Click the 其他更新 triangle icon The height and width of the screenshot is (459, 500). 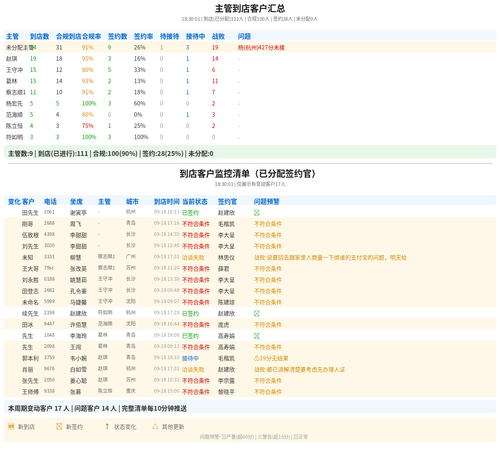[x=155, y=426]
